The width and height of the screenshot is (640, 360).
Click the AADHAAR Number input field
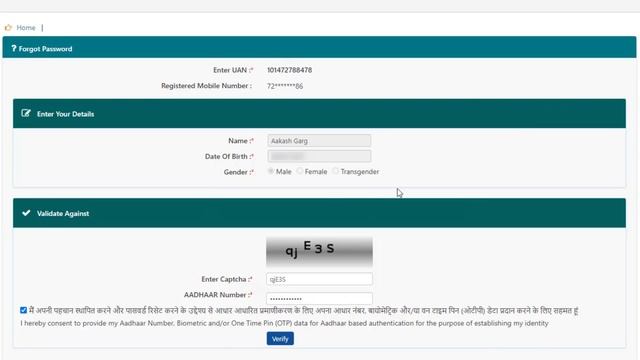coord(319,298)
